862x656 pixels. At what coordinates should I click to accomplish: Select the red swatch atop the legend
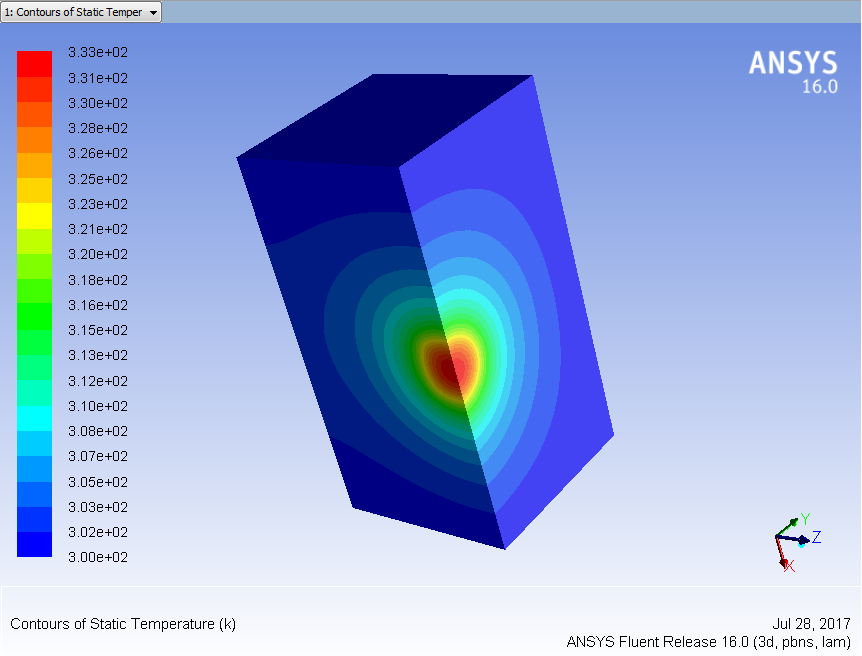pos(34,63)
